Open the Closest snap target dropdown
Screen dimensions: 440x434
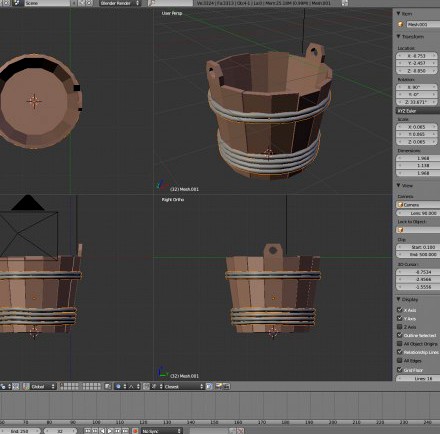[x=184, y=386]
